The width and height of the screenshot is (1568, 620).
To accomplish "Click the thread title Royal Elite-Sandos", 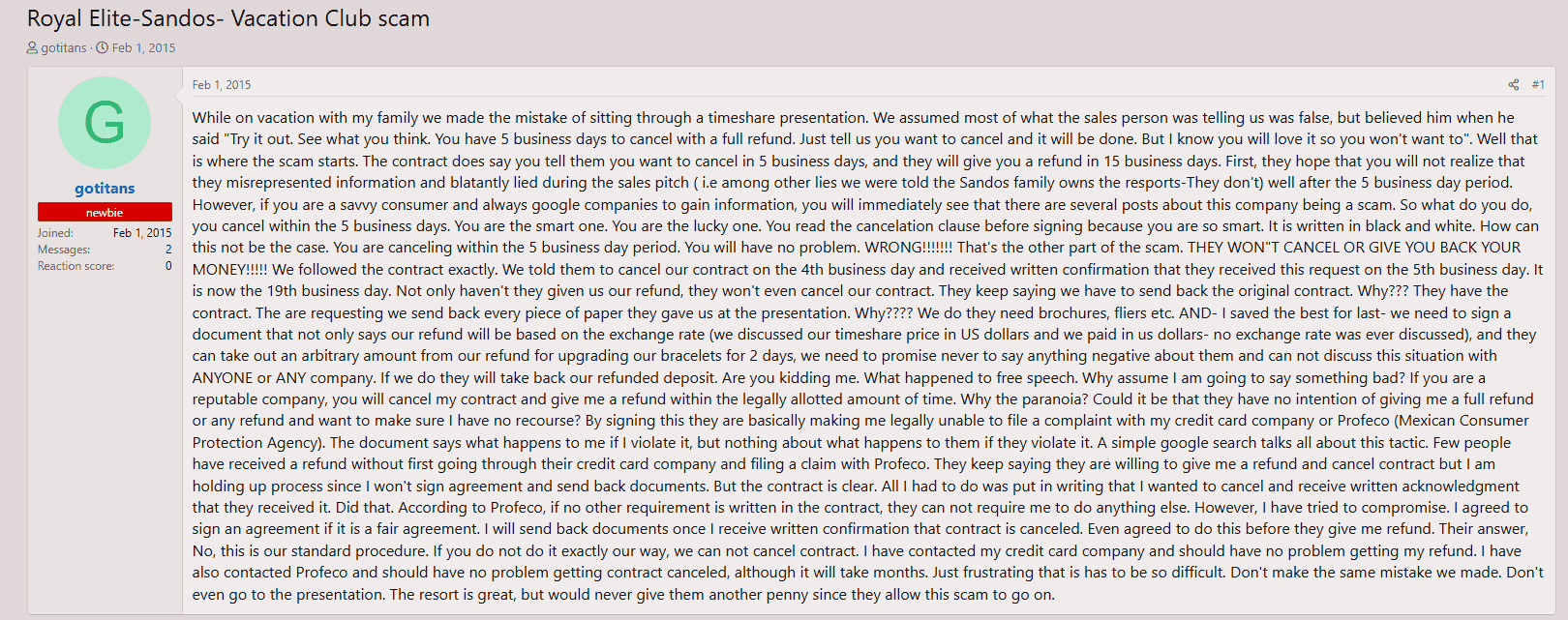I will pos(228,18).
